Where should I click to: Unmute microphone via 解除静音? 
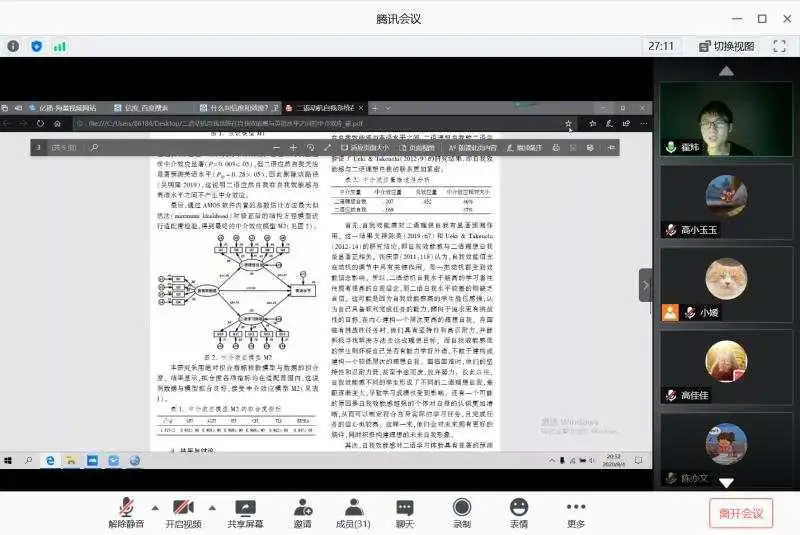(127, 512)
